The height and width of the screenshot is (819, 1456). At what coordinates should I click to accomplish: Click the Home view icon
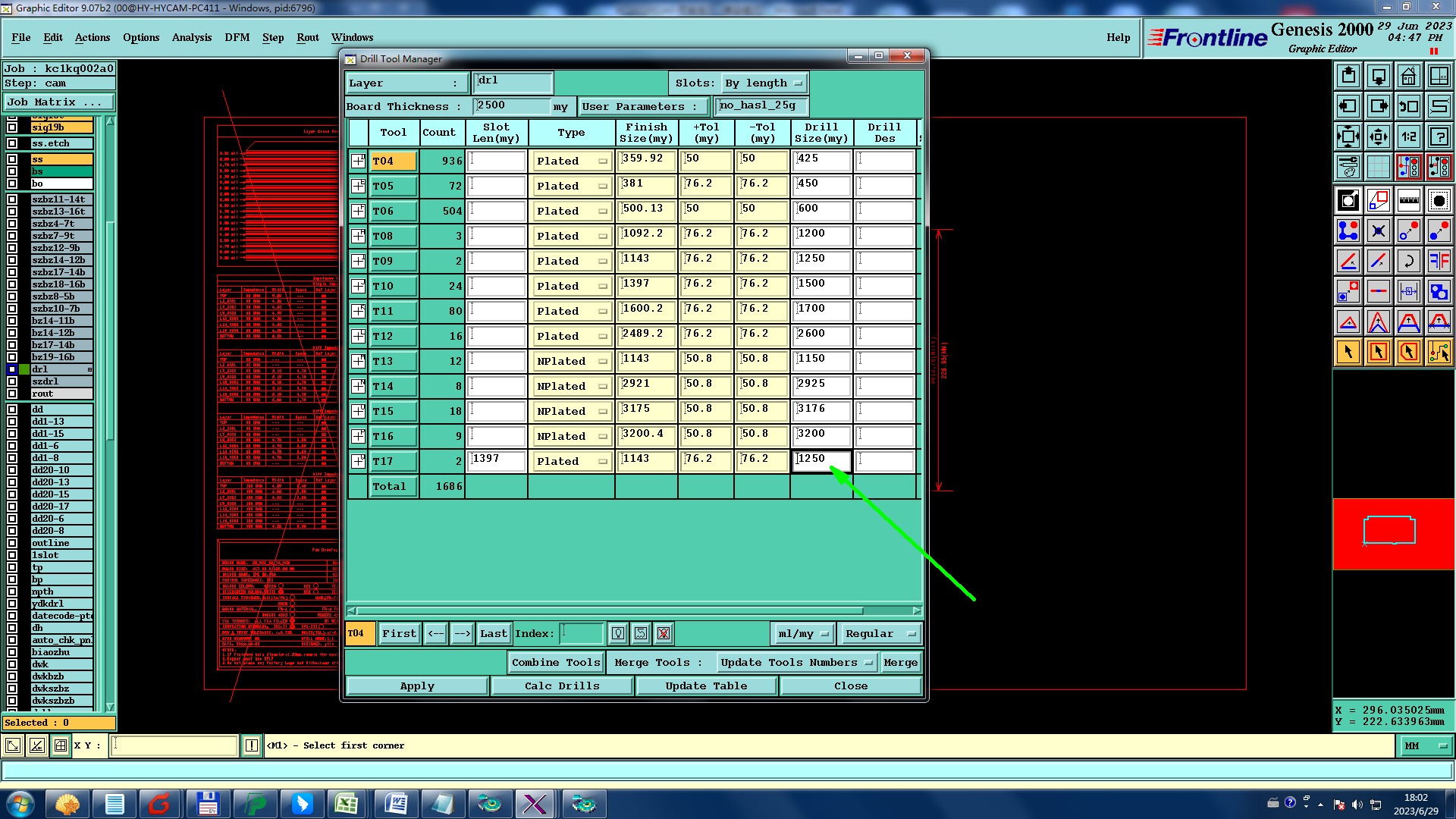point(1408,76)
